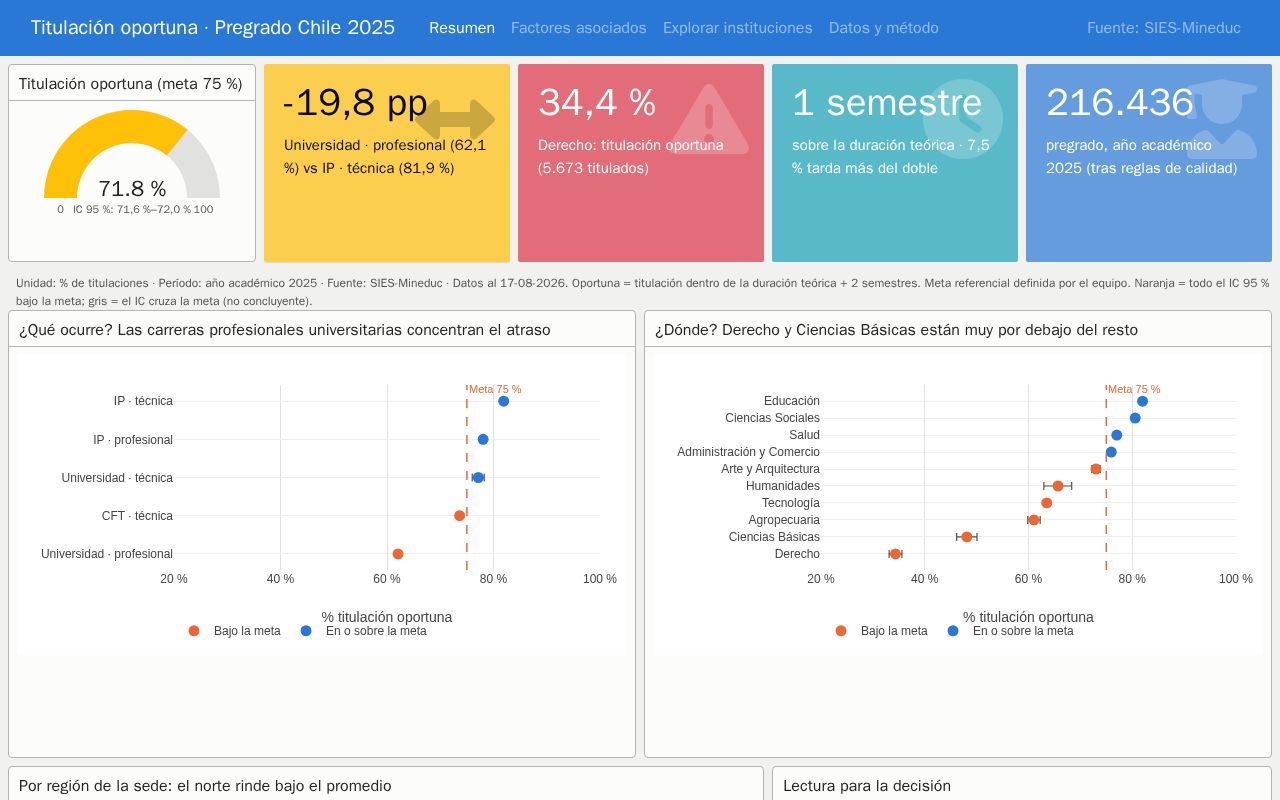Click the warning triangle icon on the Derecho card
1280x800 pixels.
709,119
